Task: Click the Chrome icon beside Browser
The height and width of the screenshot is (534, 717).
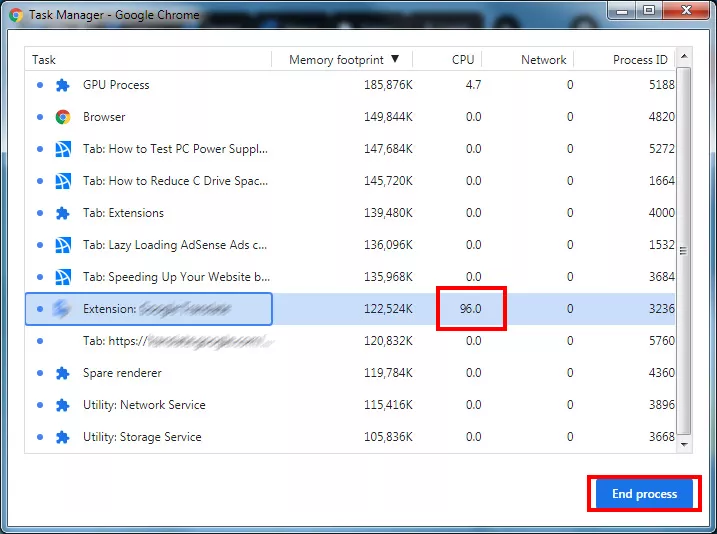Action: click(x=63, y=117)
